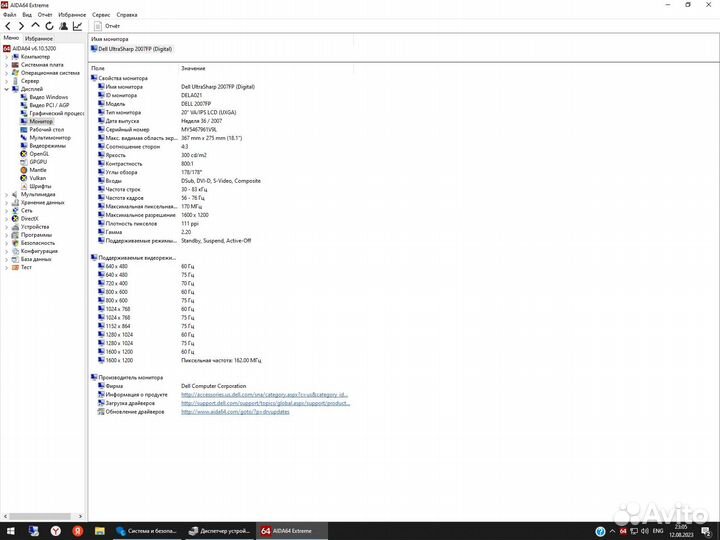
Task: Expand the Операционная система tree node
Action: 6,73
